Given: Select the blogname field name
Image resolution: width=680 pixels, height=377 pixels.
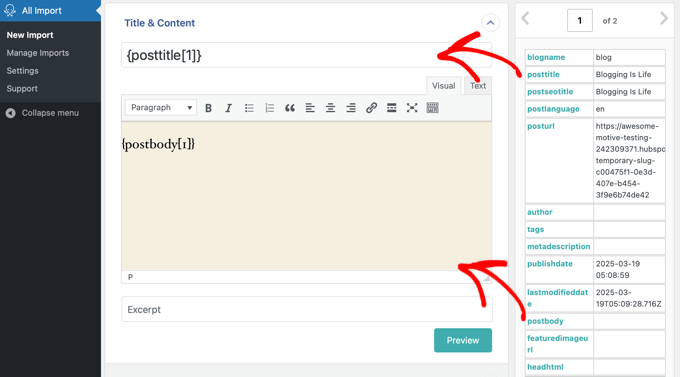Looking at the screenshot, I should tap(546, 57).
